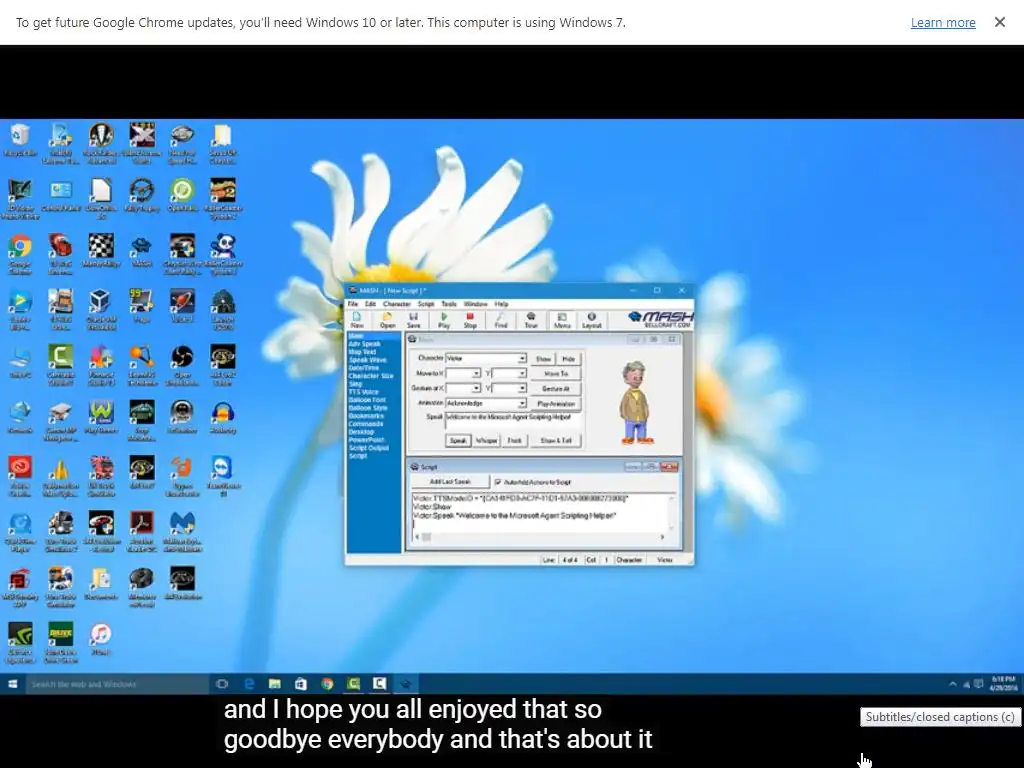Expand the Gesture at Y dropdown
The image size is (1024, 768).
click(522, 388)
